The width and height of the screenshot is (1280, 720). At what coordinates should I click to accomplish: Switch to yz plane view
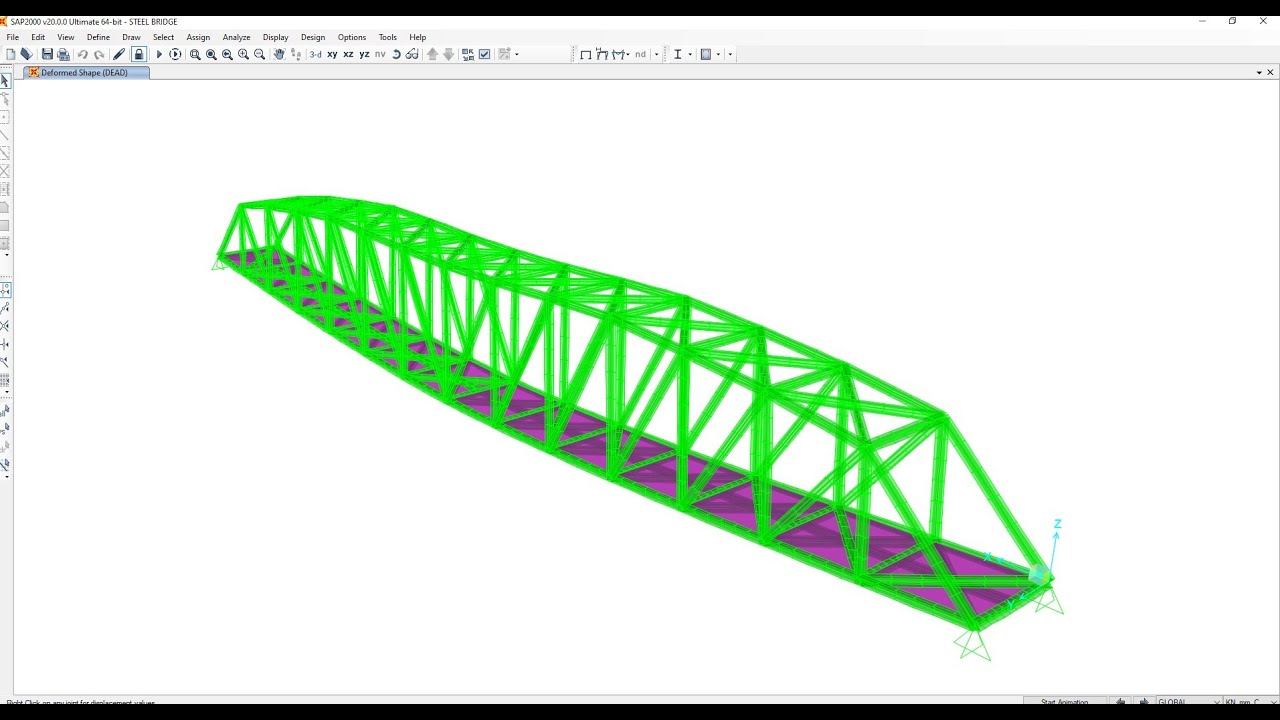(364, 54)
